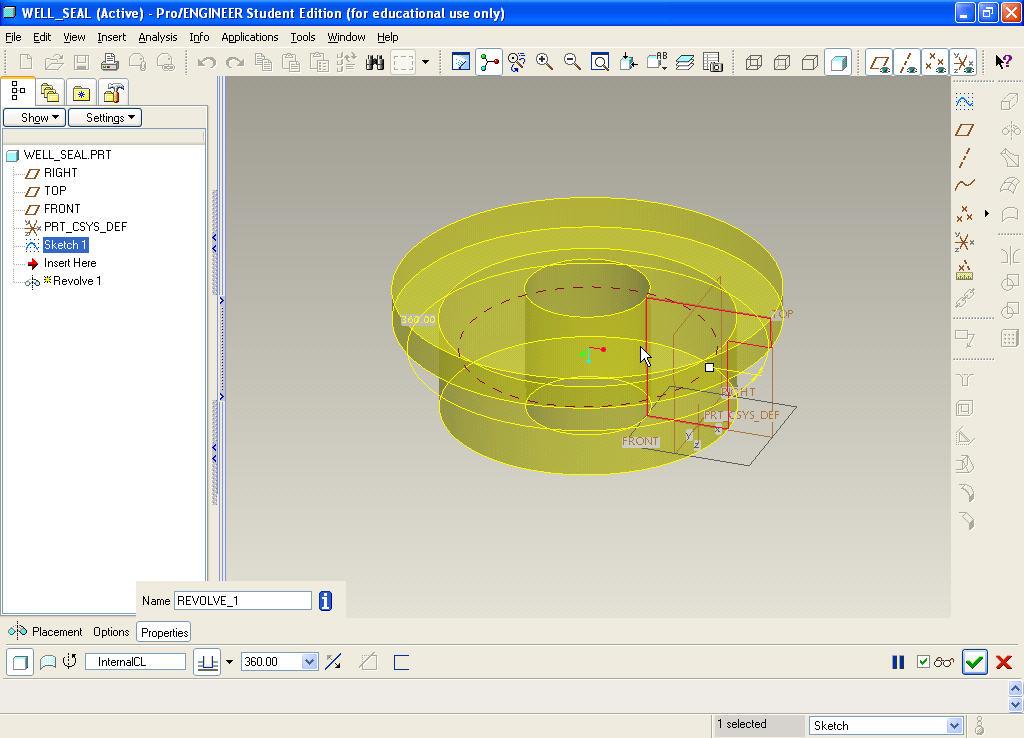Select the Datum Plane tool in right toolbar
1024x738 pixels.
tap(965, 130)
